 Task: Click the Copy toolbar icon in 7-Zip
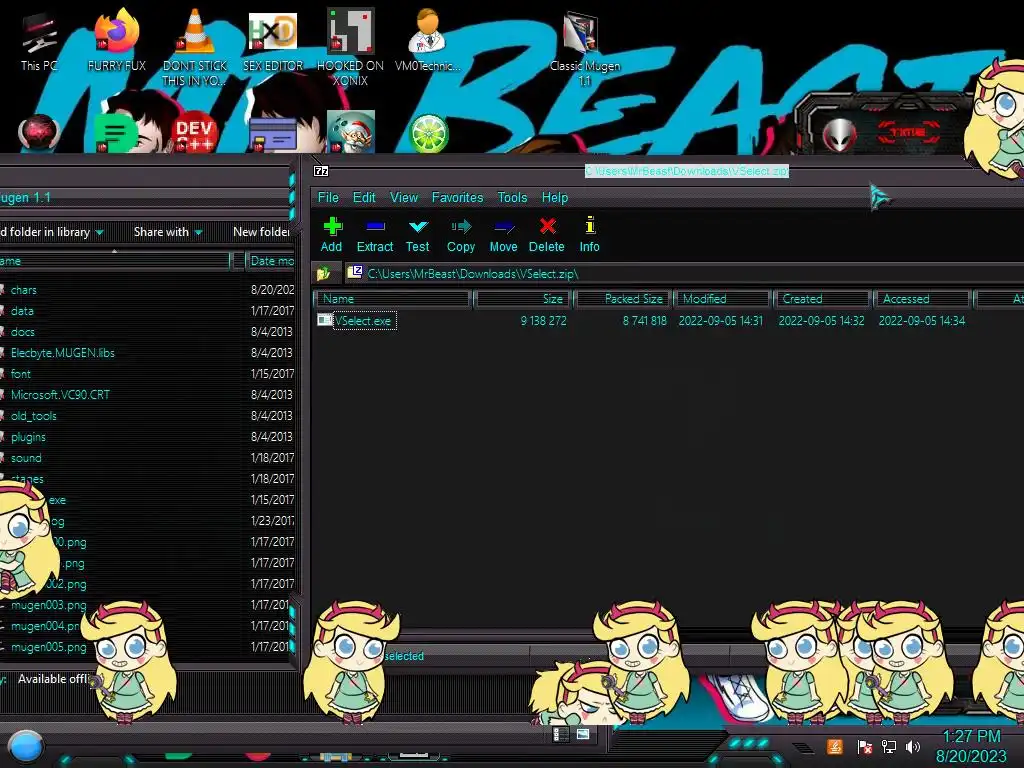[x=460, y=234]
